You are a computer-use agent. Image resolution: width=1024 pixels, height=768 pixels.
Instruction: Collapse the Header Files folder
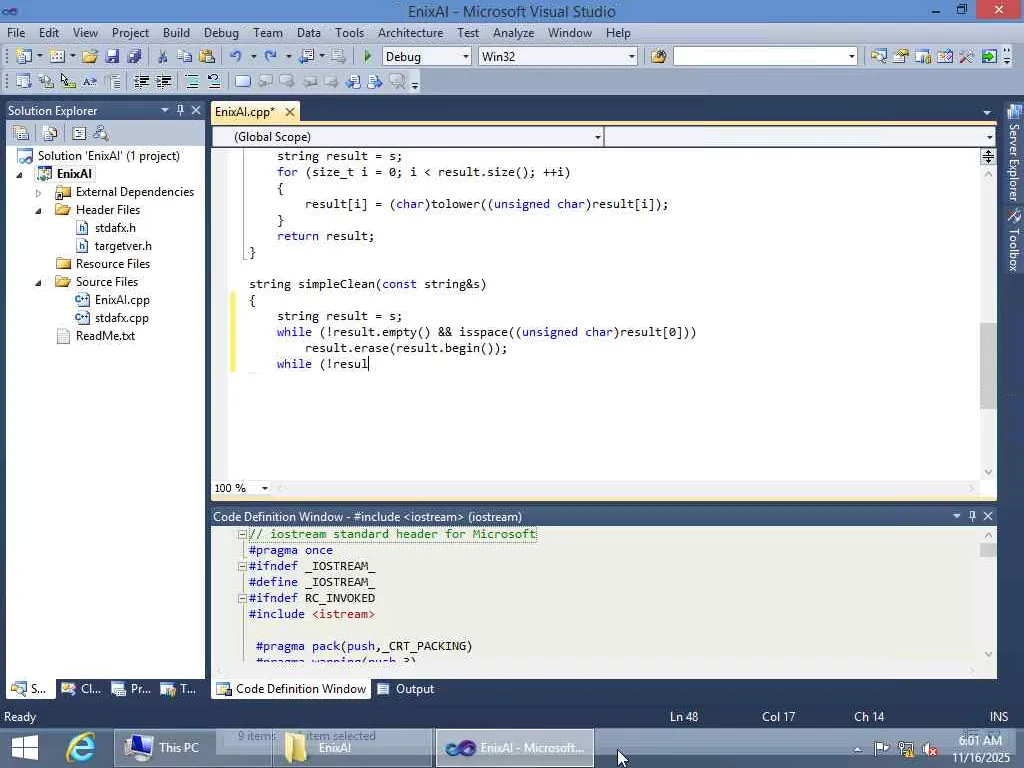tap(39, 211)
